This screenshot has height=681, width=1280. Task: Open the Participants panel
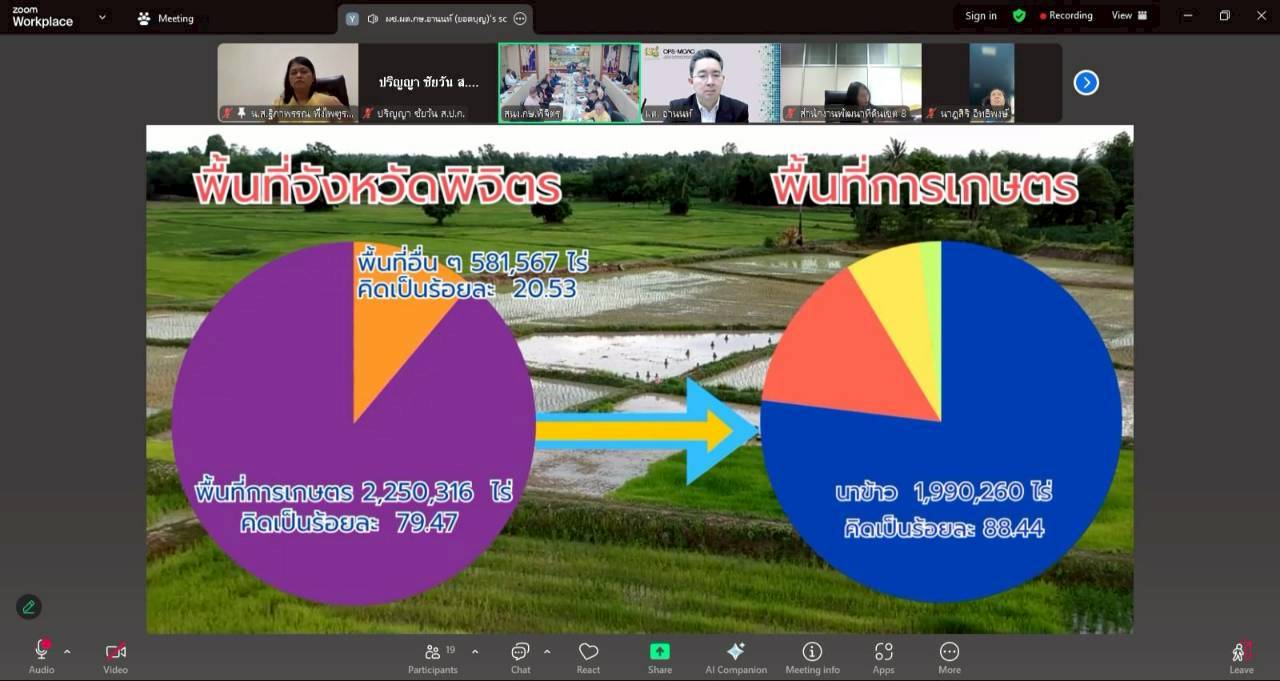coord(433,655)
